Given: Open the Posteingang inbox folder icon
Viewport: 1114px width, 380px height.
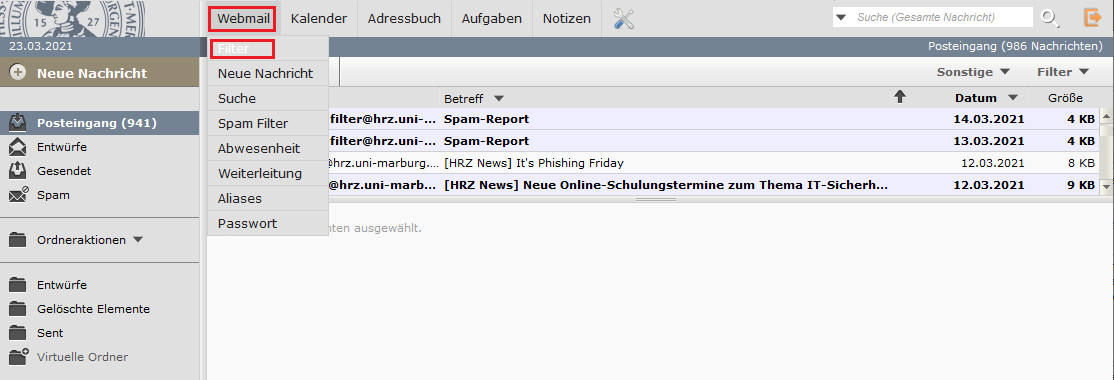Looking at the screenshot, I should point(18,123).
